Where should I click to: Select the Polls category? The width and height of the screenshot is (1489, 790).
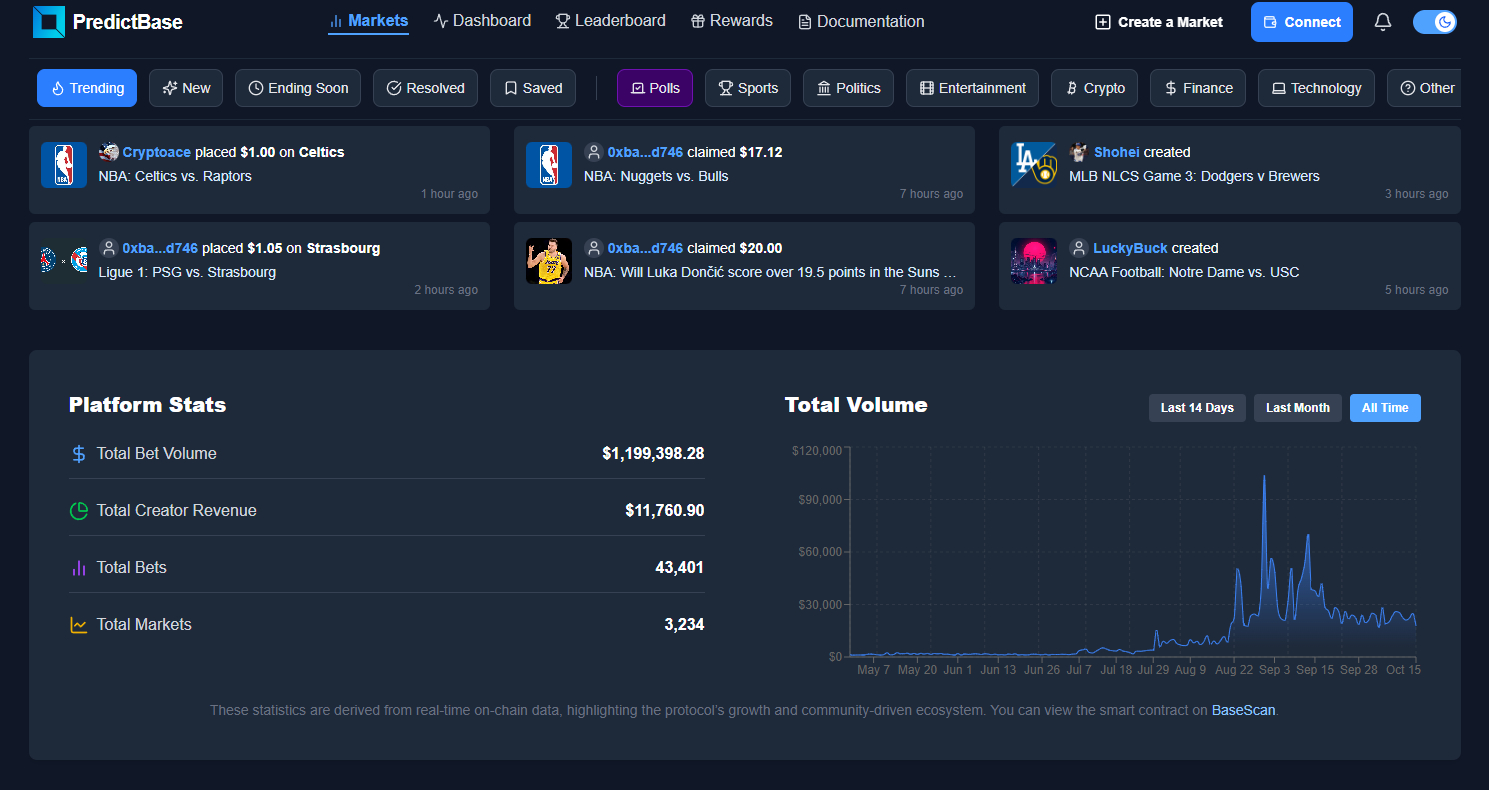pyautogui.click(x=654, y=88)
